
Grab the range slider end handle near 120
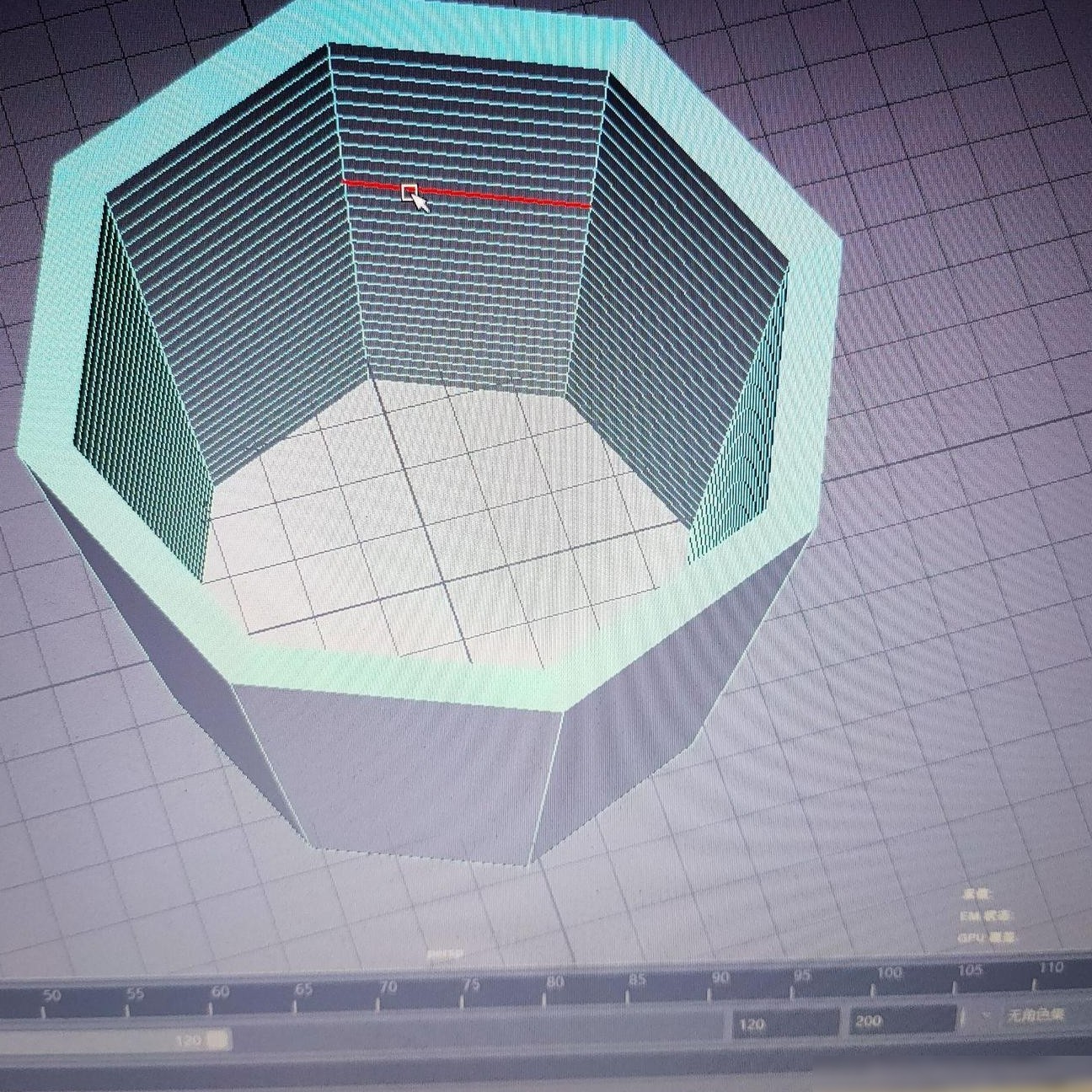[x=217, y=1040]
